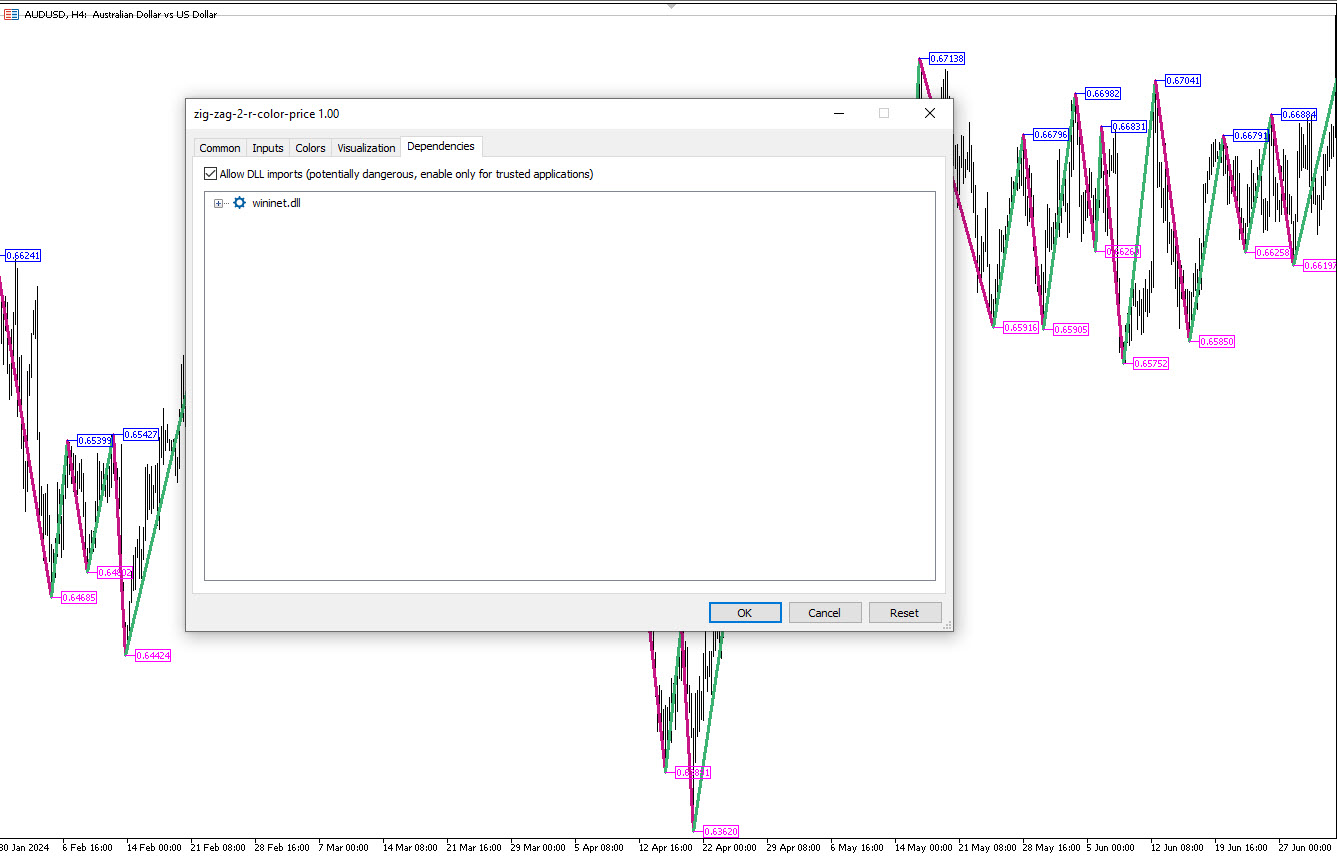Click the 0.64424 price label
The image size is (1337, 856).
tap(153, 656)
